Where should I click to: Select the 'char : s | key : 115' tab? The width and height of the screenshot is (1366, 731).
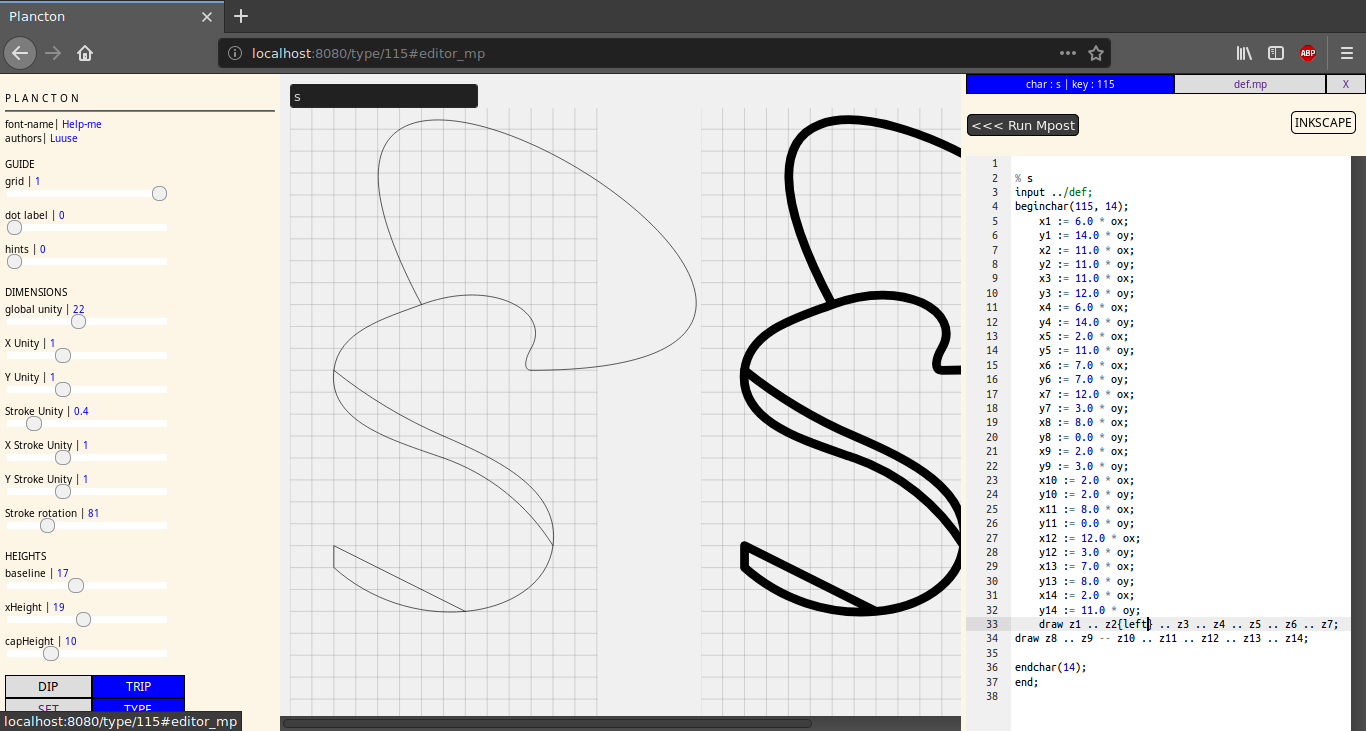pos(1069,84)
